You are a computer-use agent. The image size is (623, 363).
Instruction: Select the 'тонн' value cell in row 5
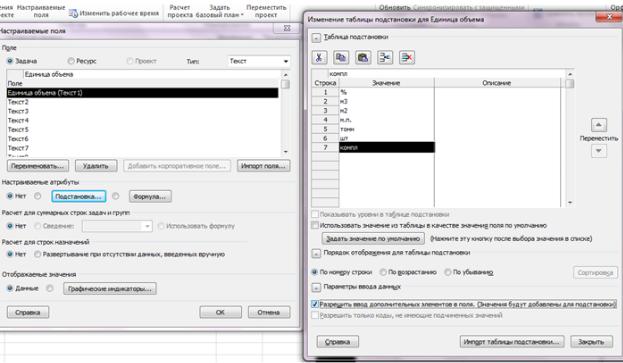pyautogui.click(x=387, y=129)
